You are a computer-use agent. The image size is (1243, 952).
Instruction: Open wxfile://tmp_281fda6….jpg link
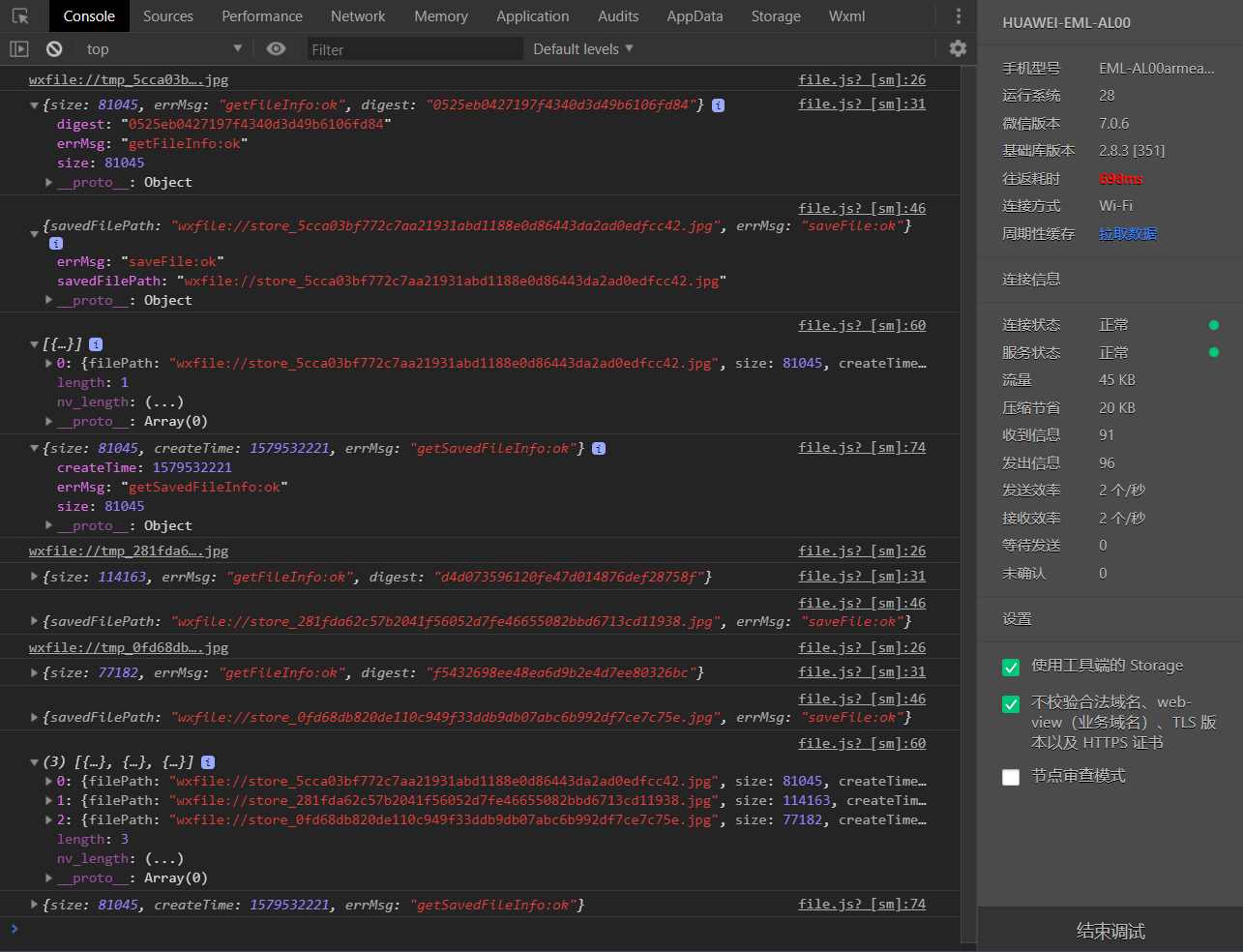point(129,551)
